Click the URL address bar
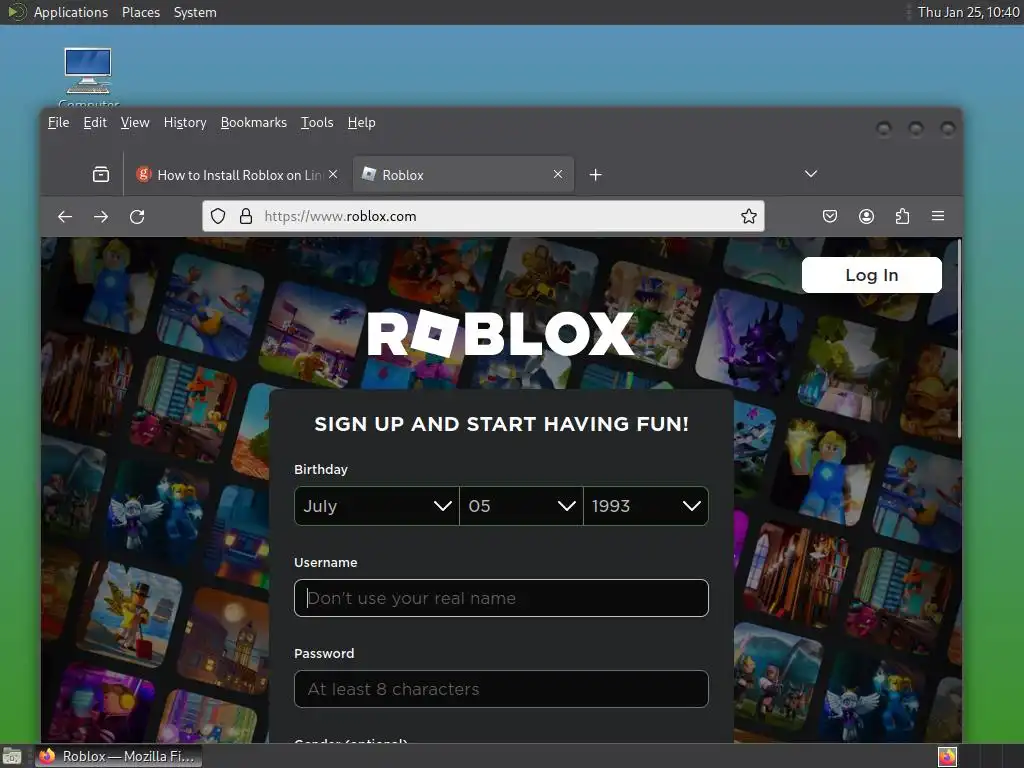Image resolution: width=1024 pixels, height=768 pixels. click(483, 216)
